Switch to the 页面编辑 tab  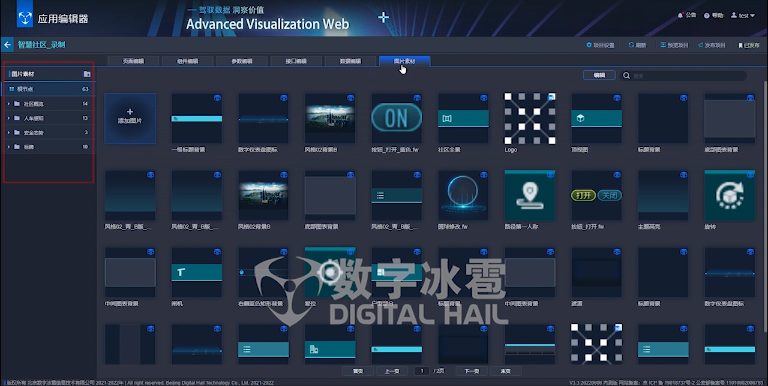(x=133, y=61)
